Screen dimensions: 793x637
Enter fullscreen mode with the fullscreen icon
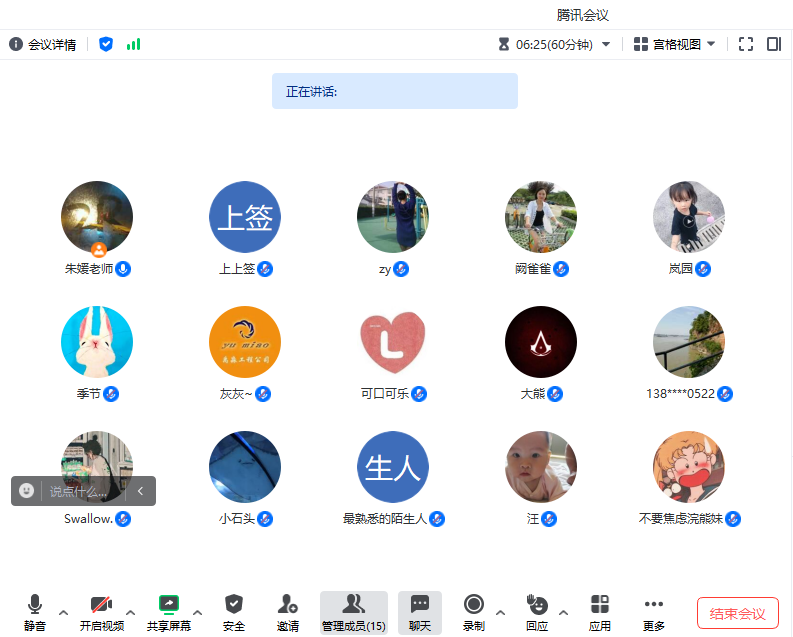pos(745,44)
